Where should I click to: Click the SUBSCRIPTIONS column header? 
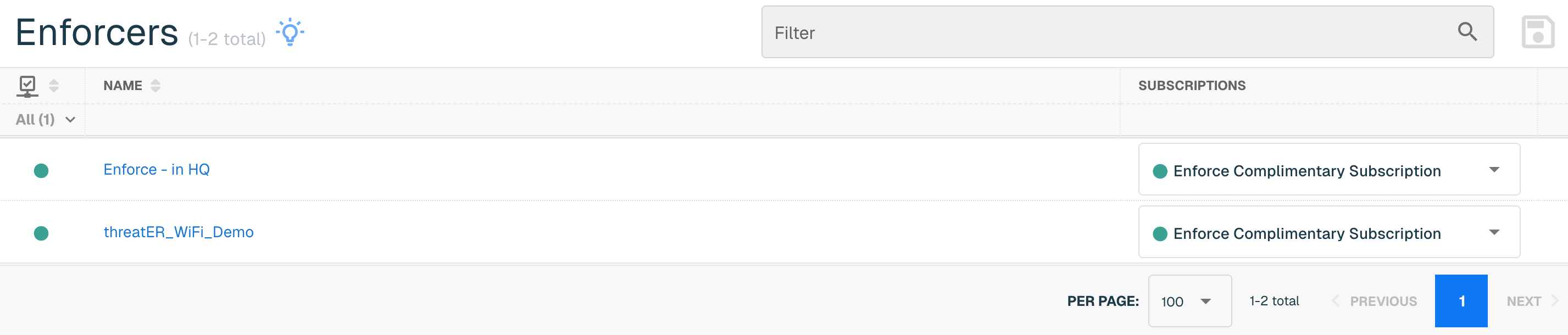(1192, 86)
